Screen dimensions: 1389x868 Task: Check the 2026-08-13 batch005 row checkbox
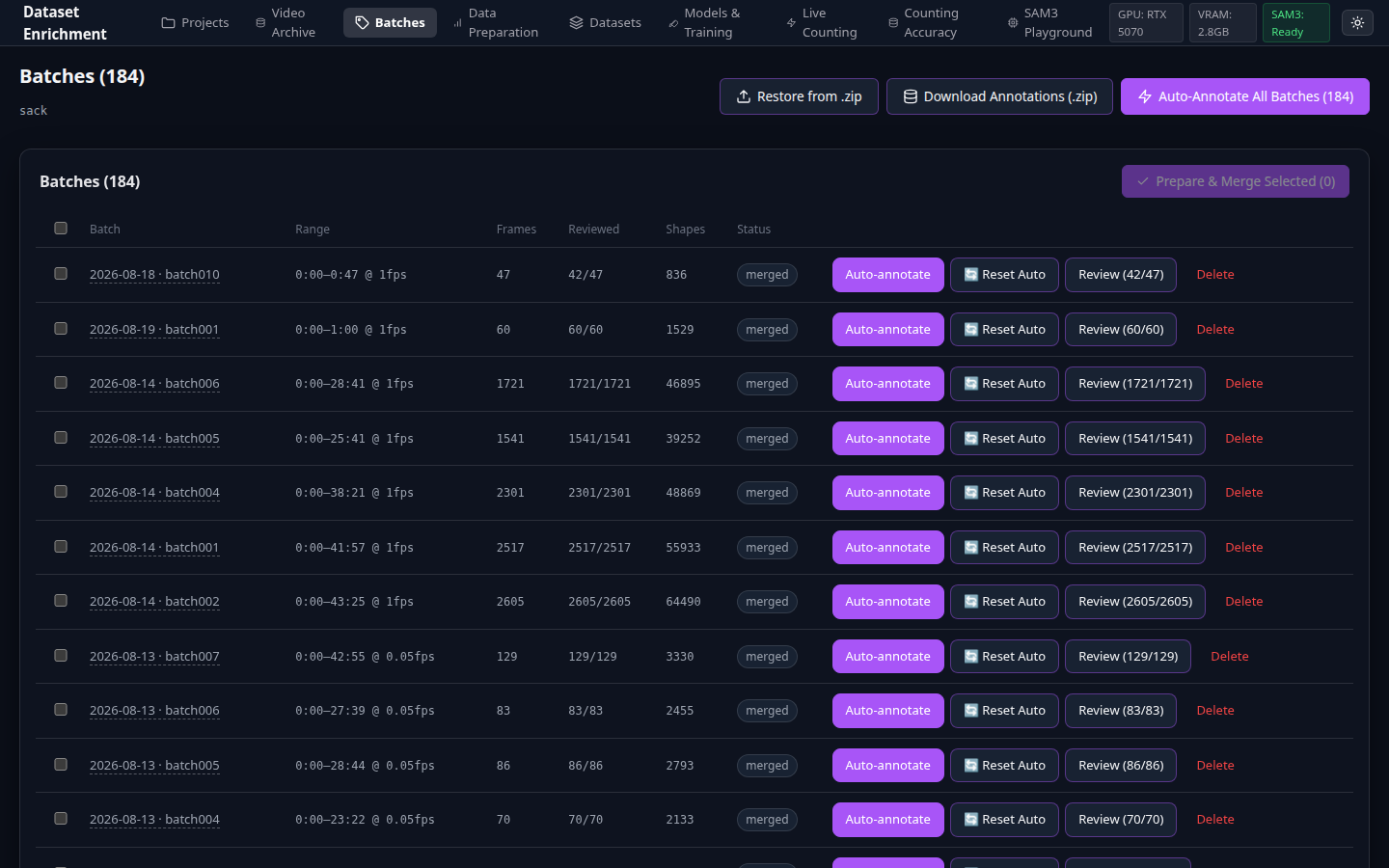pyautogui.click(x=61, y=765)
